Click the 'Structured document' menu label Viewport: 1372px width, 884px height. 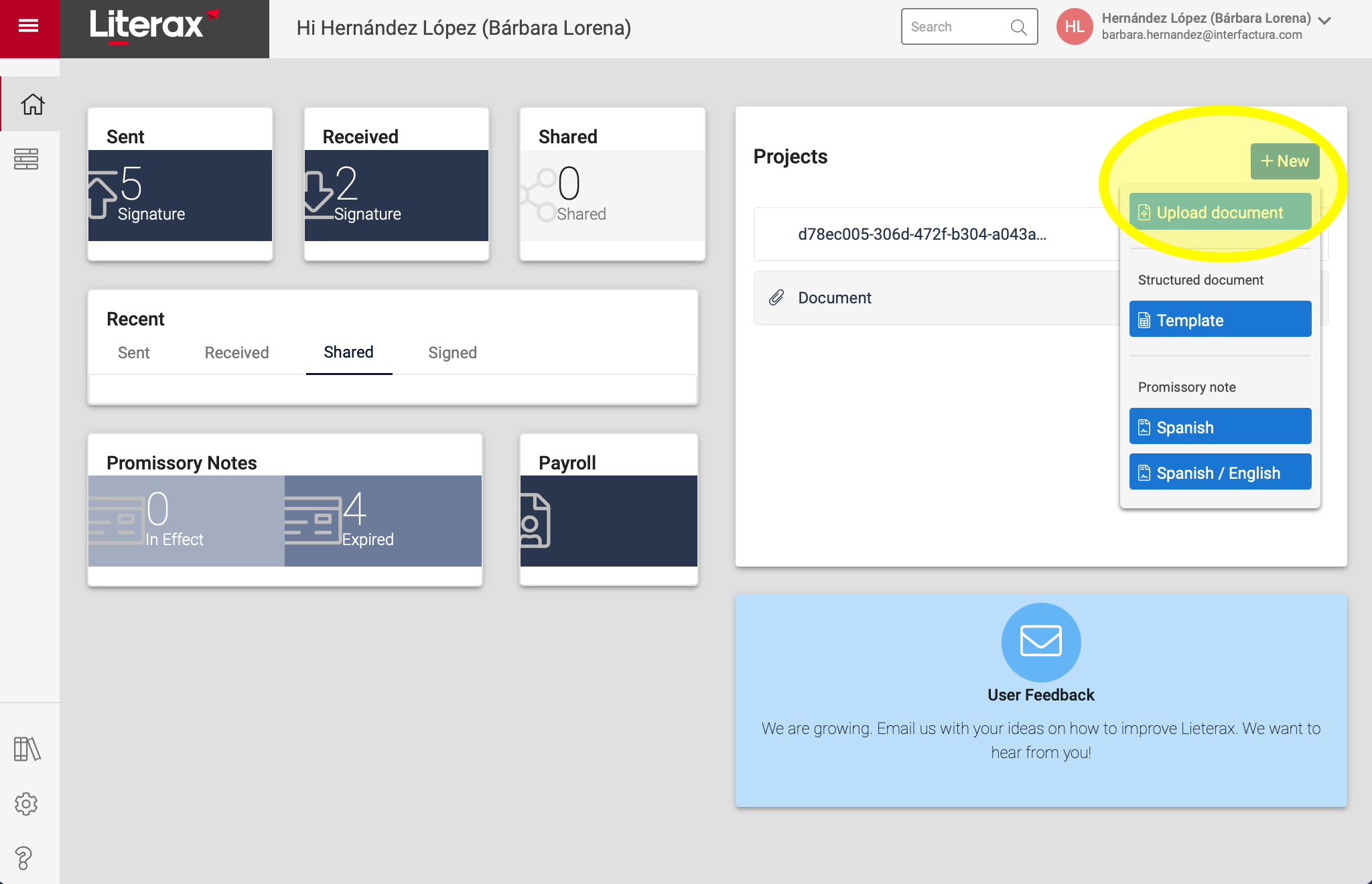1200,280
